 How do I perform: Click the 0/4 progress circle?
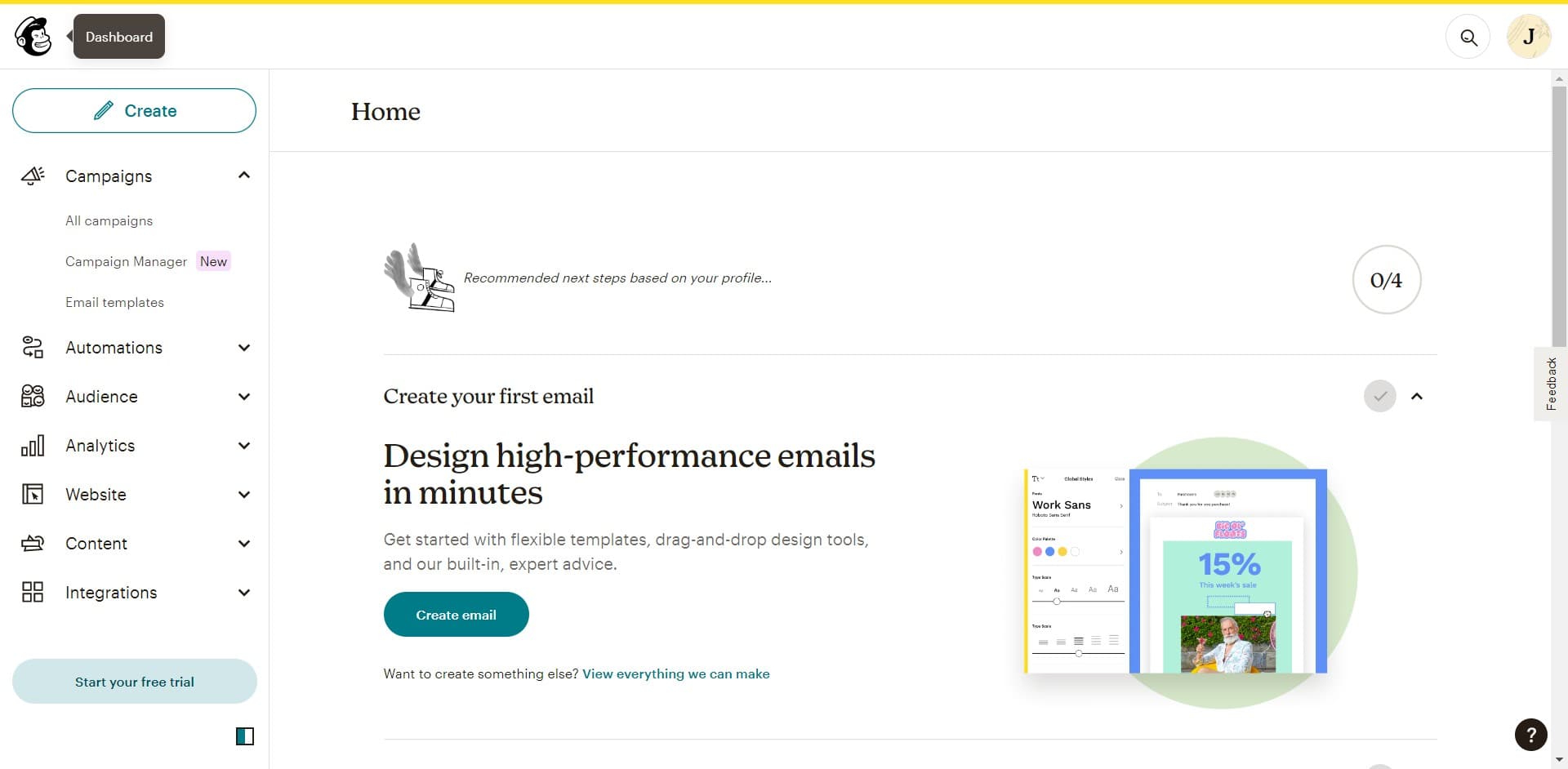click(1386, 279)
